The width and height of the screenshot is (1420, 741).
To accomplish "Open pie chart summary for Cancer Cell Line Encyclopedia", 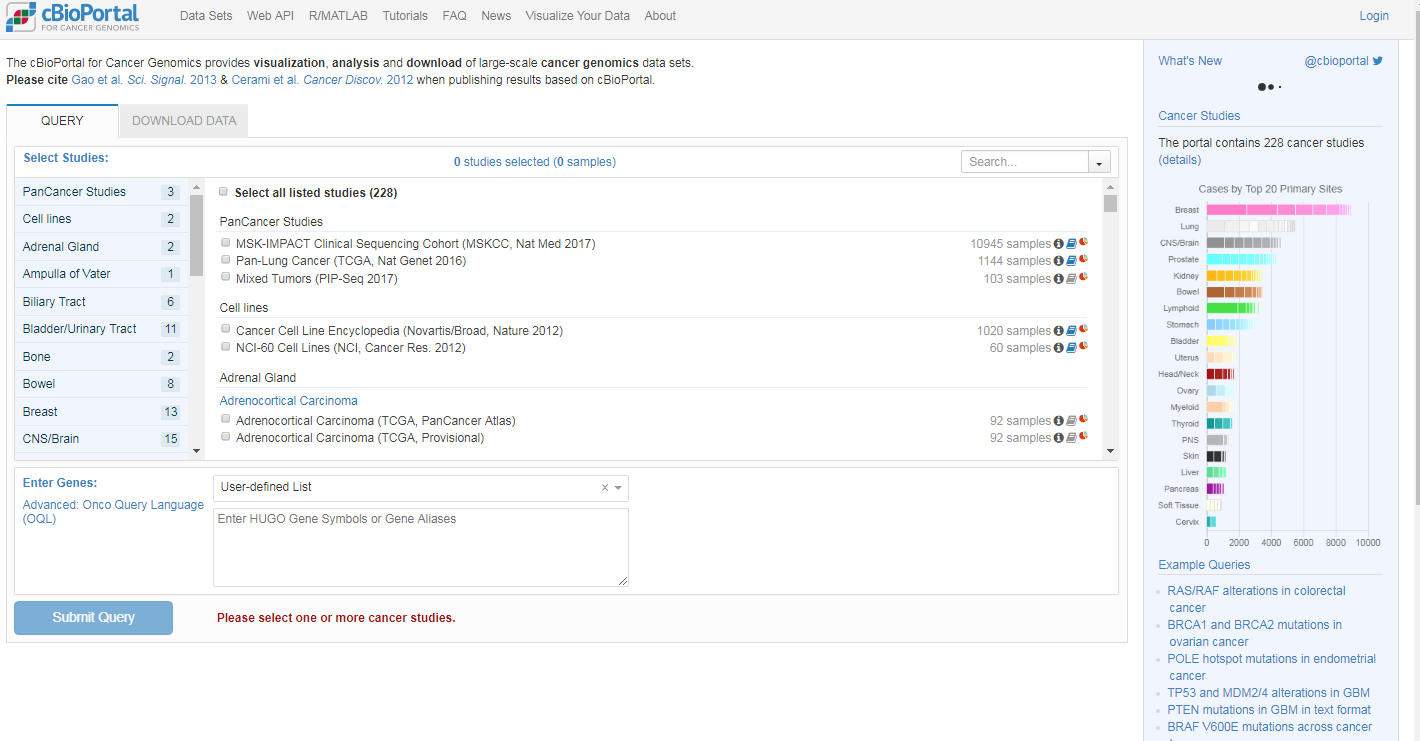I will (x=1083, y=330).
